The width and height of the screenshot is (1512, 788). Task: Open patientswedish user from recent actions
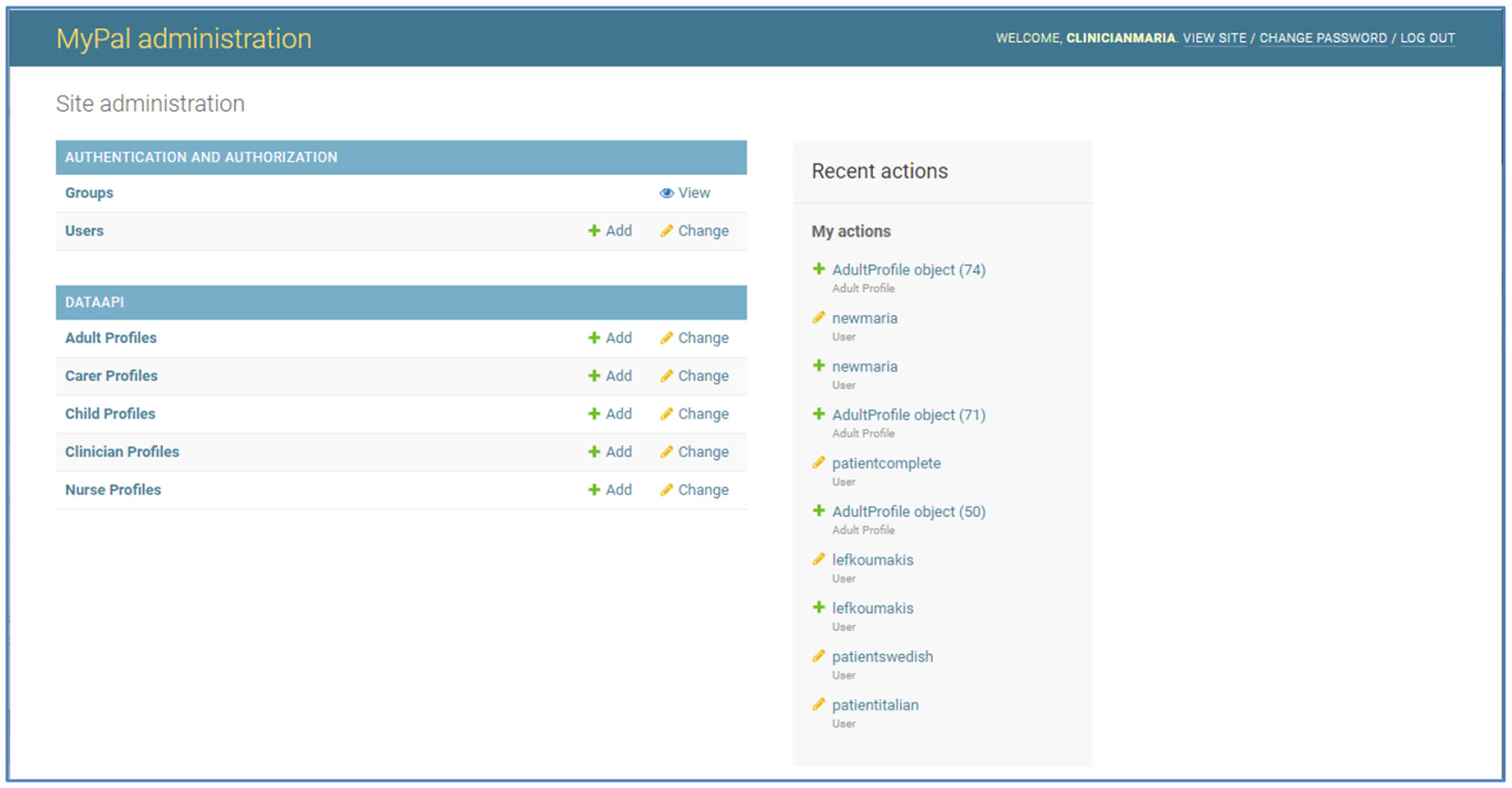point(882,657)
